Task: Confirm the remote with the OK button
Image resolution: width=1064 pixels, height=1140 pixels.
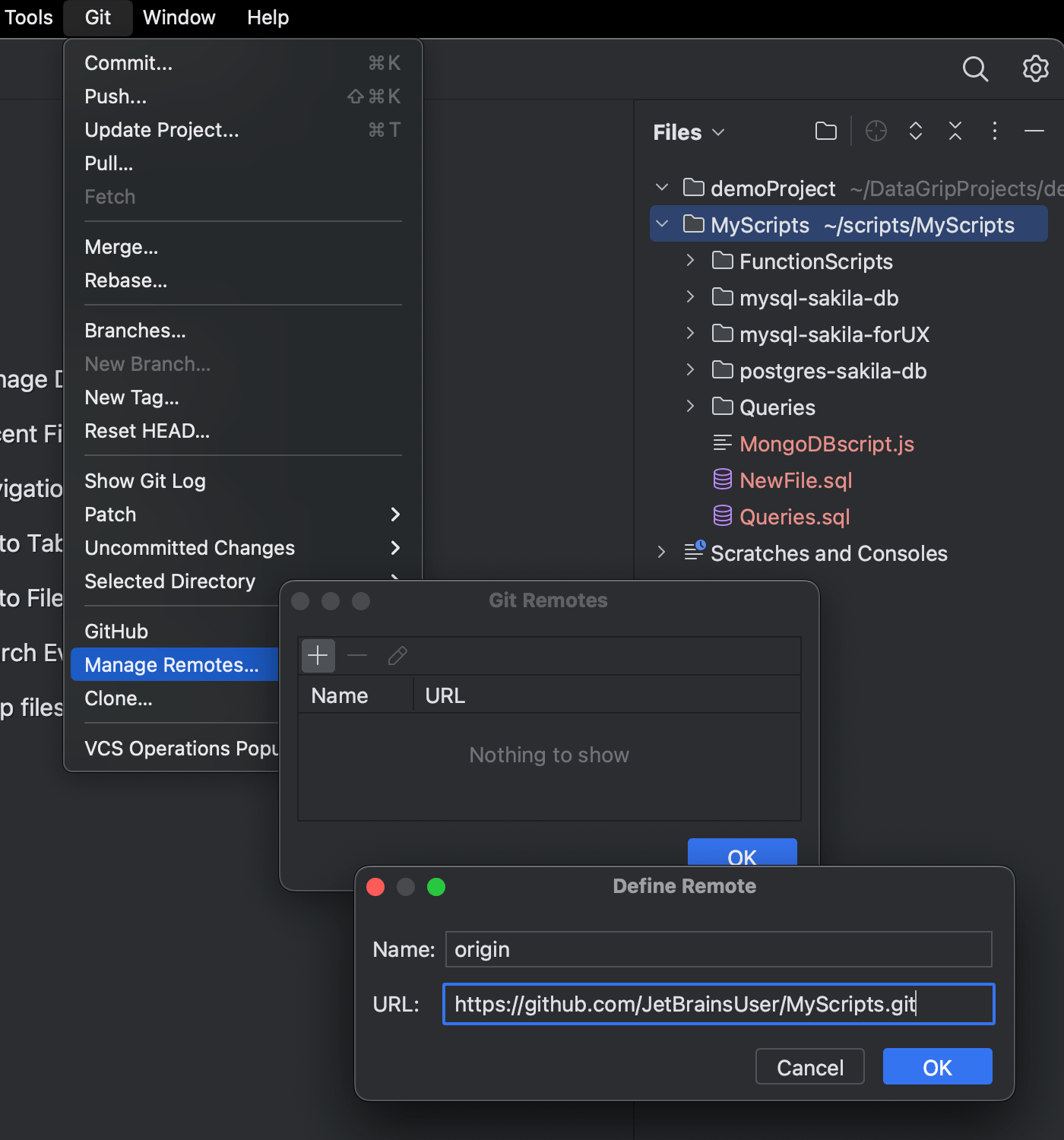Action: tap(937, 1066)
